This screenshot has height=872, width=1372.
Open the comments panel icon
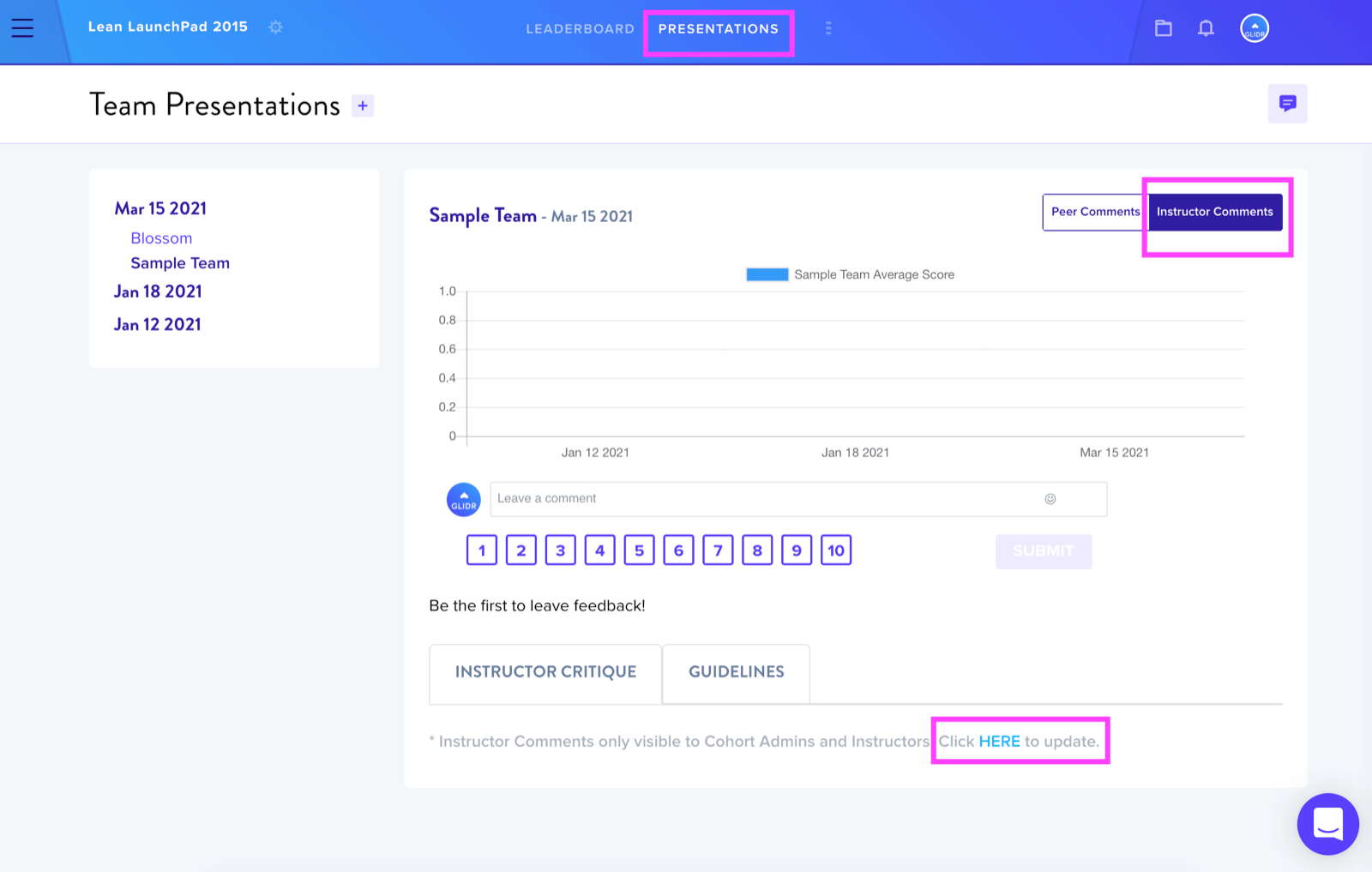click(1287, 104)
